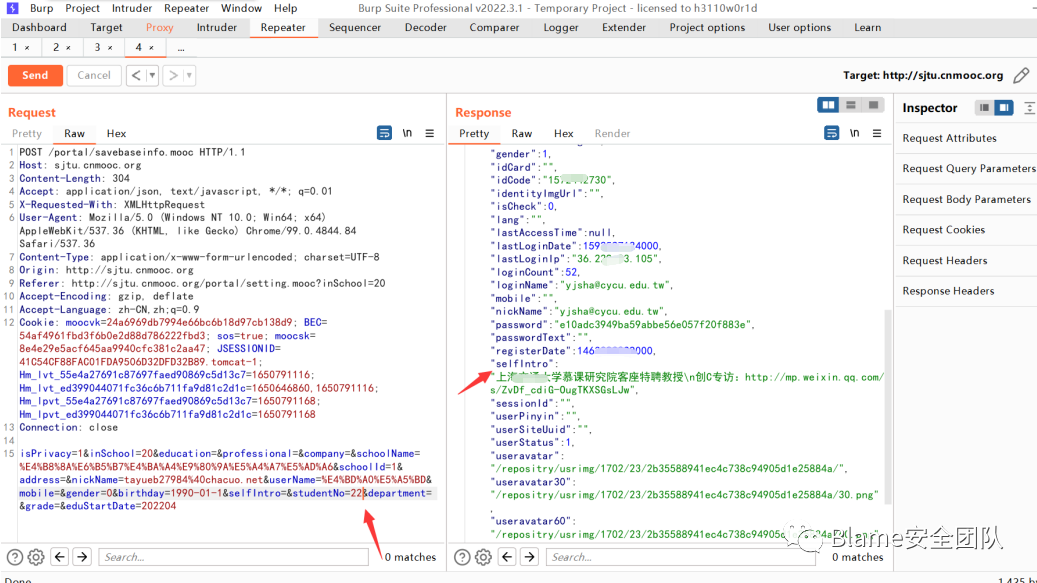Expand Response Headers section
Image resolution: width=1037 pixels, height=583 pixels.
[948, 291]
